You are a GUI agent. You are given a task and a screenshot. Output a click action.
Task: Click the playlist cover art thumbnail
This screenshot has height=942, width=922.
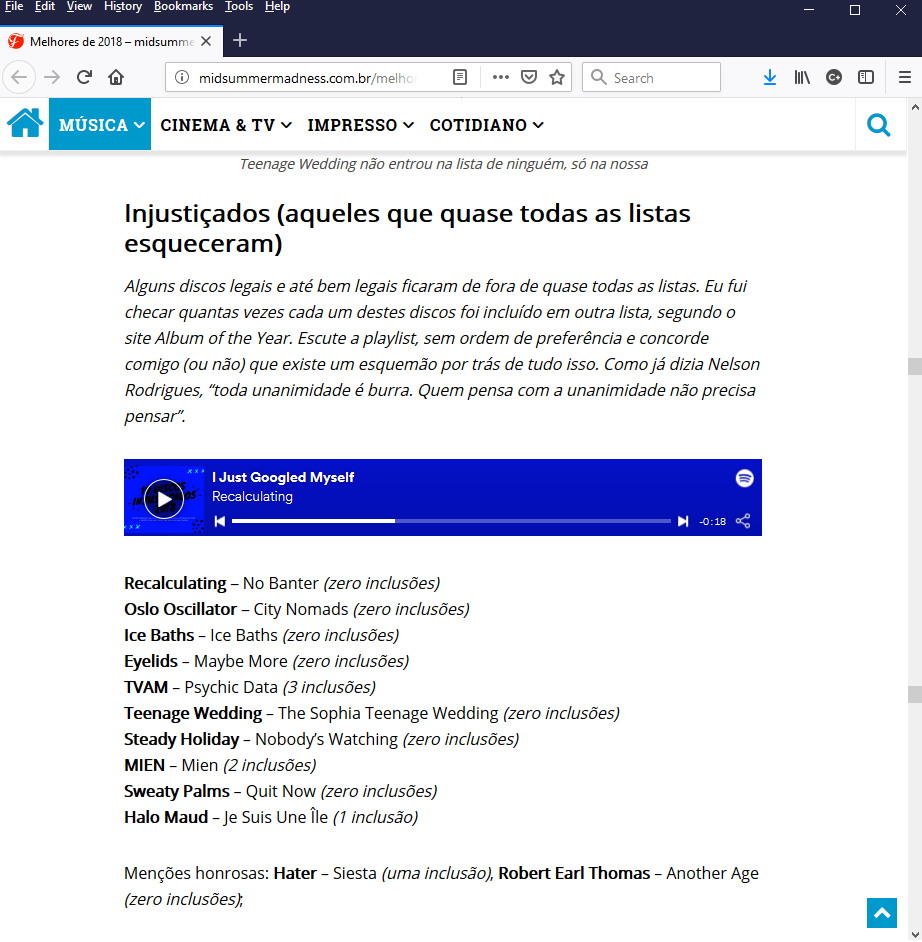pyautogui.click(x=164, y=498)
